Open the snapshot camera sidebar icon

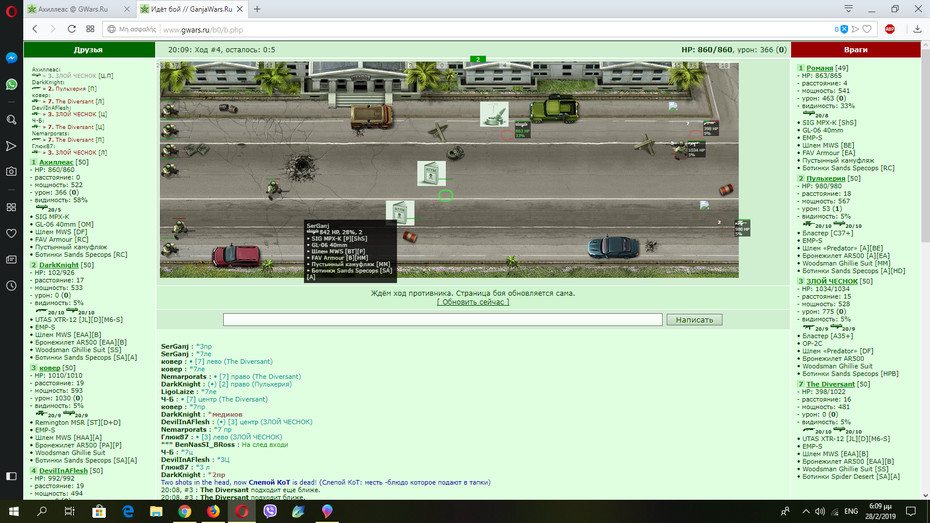(x=11, y=172)
